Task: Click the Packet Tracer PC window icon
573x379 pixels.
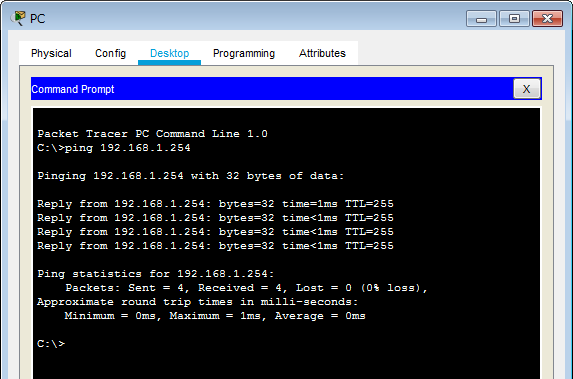Action: pos(18,18)
